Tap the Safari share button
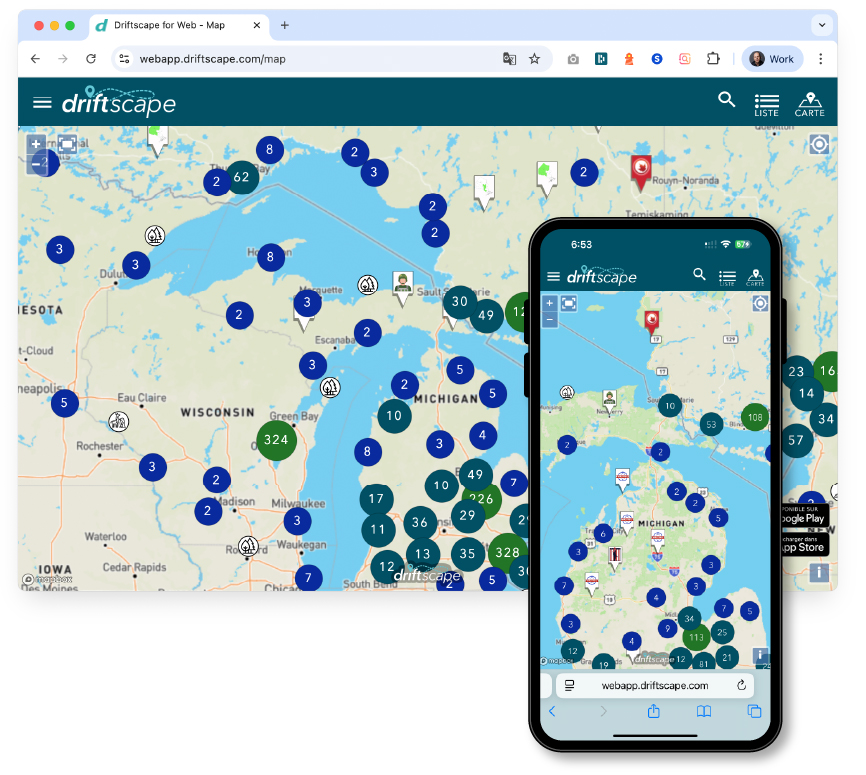 653,711
